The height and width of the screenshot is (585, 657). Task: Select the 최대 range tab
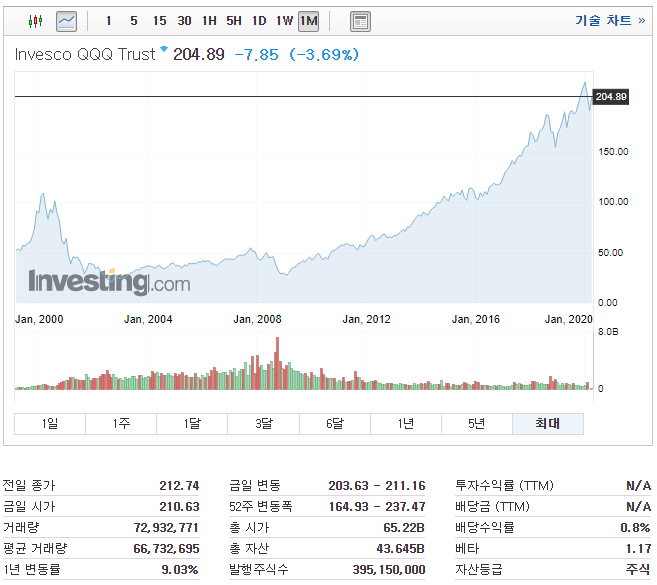[x=548, y=424]
